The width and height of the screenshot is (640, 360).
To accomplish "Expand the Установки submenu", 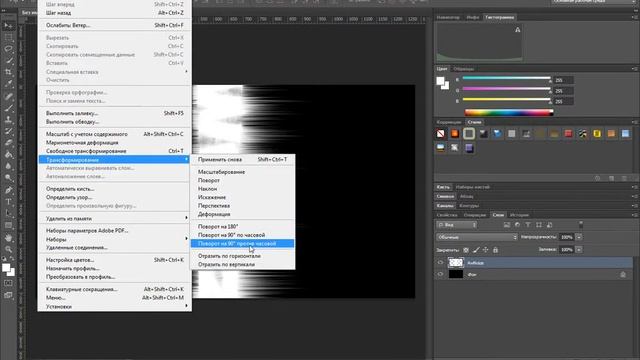I will point(115,306).
